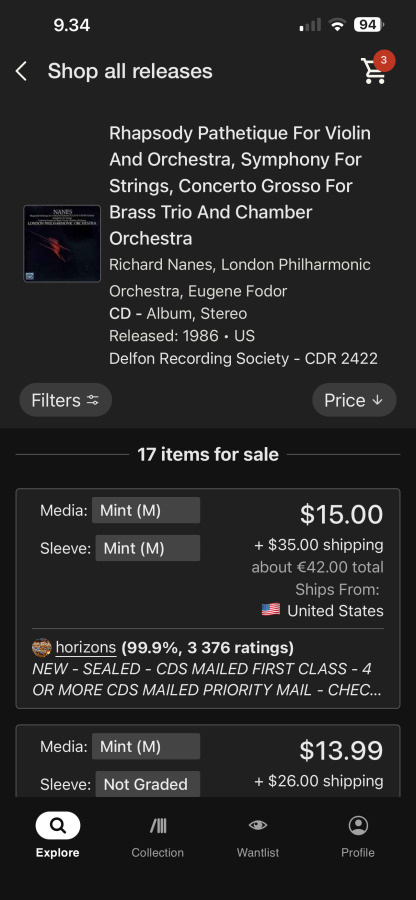Tap the battery indicator in status bar

click(x=369, y=25)
